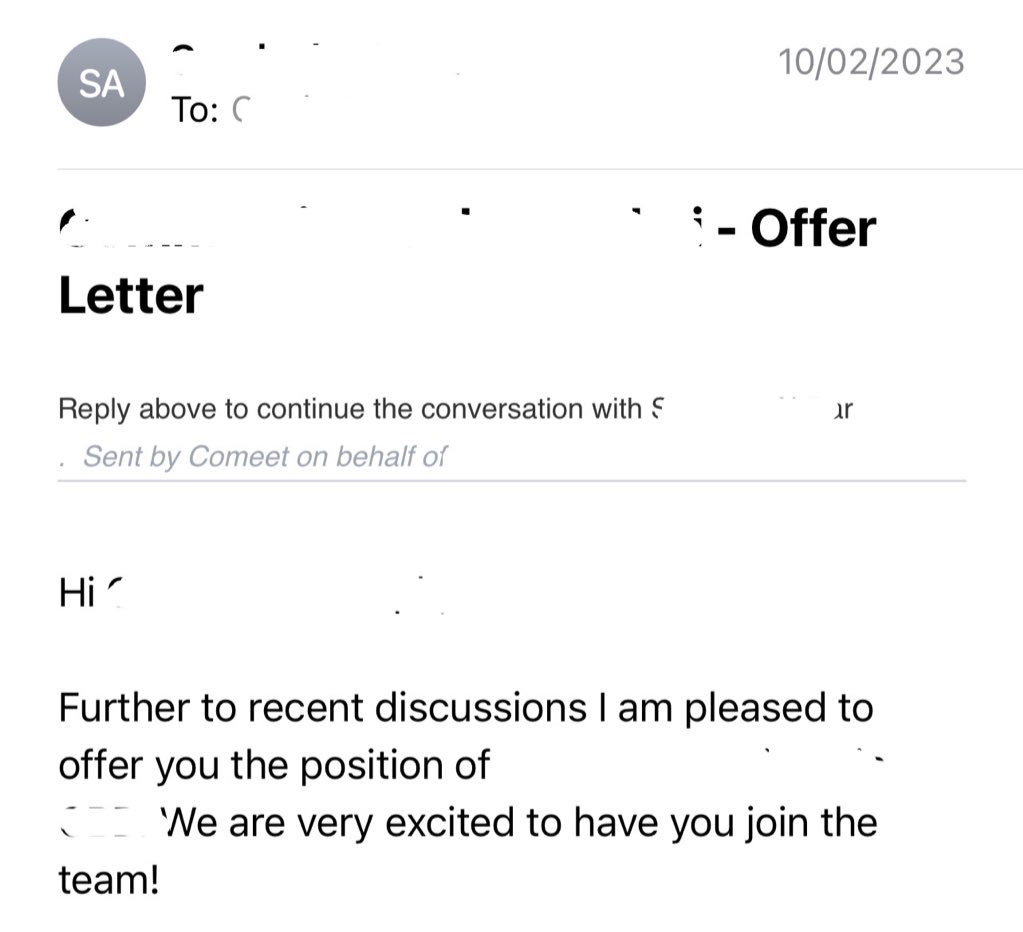Click 'offer you the position of' text

(x=274, y=765)
